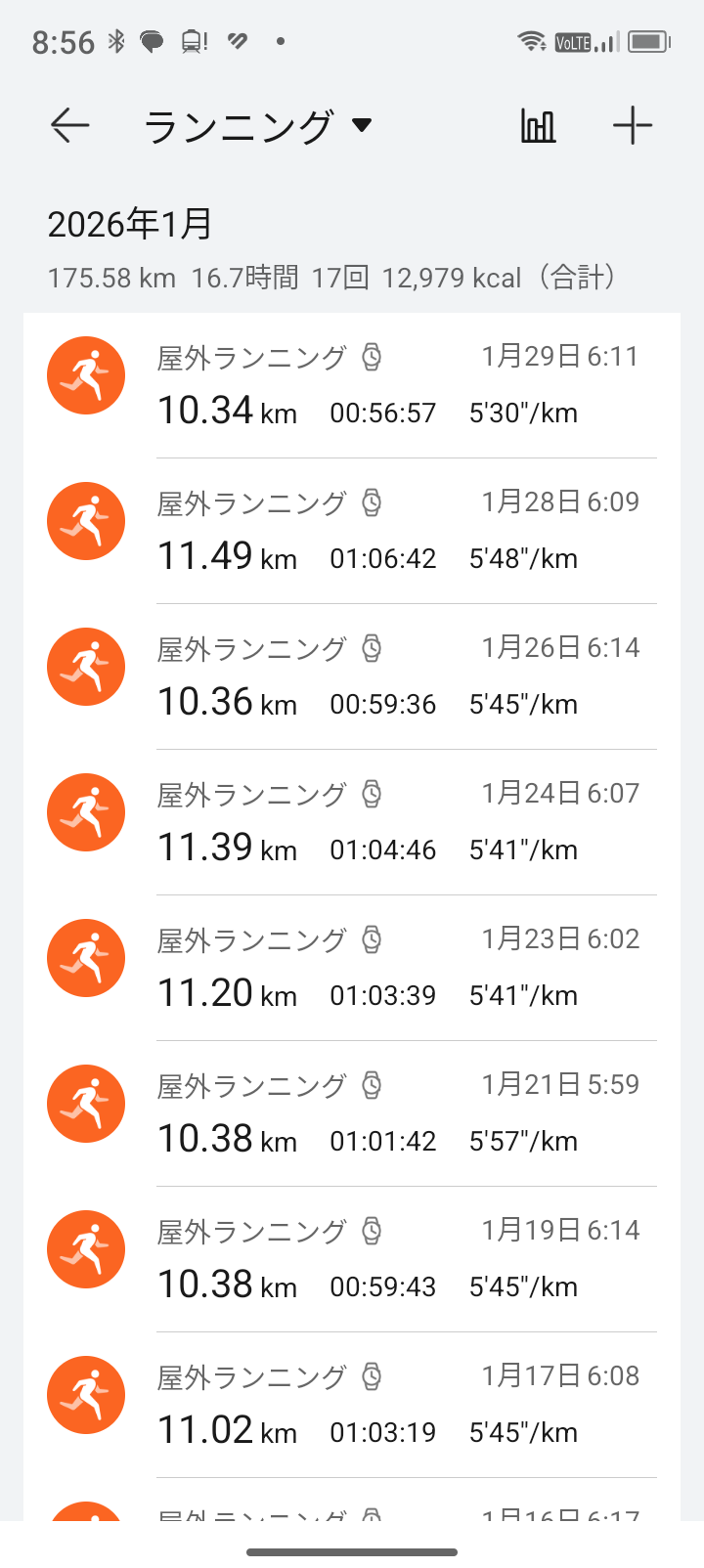Tap the plus icon to add record
The height and width of the screenshot is (1568, 704).
click(633, 126)
